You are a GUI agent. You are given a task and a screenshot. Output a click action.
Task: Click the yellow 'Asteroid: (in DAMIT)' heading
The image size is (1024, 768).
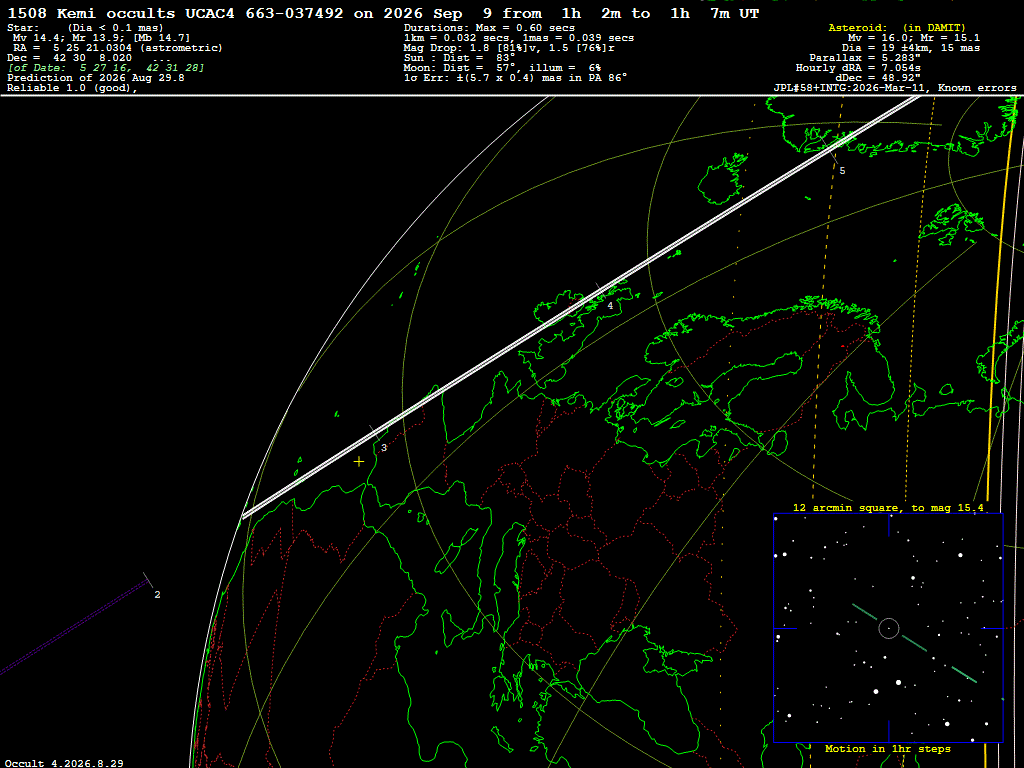pyautogui.click(x=897, y=27)
